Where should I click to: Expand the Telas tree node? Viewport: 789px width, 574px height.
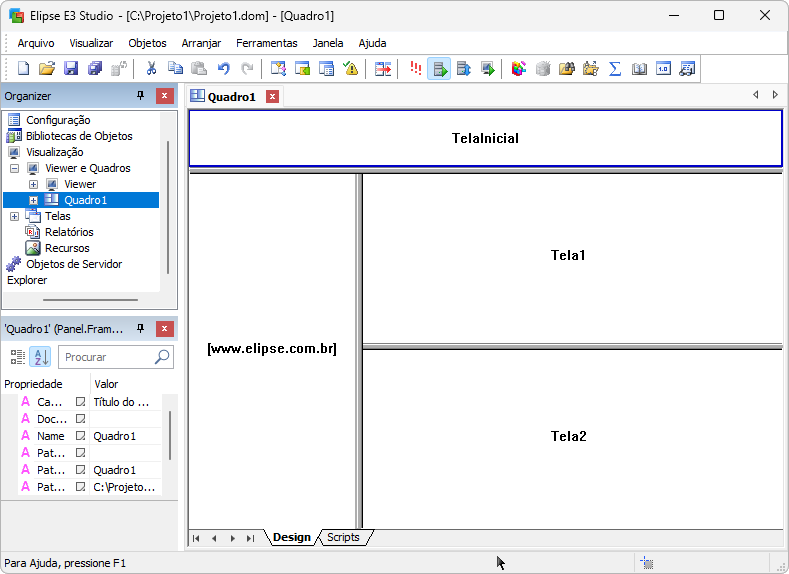15,216
